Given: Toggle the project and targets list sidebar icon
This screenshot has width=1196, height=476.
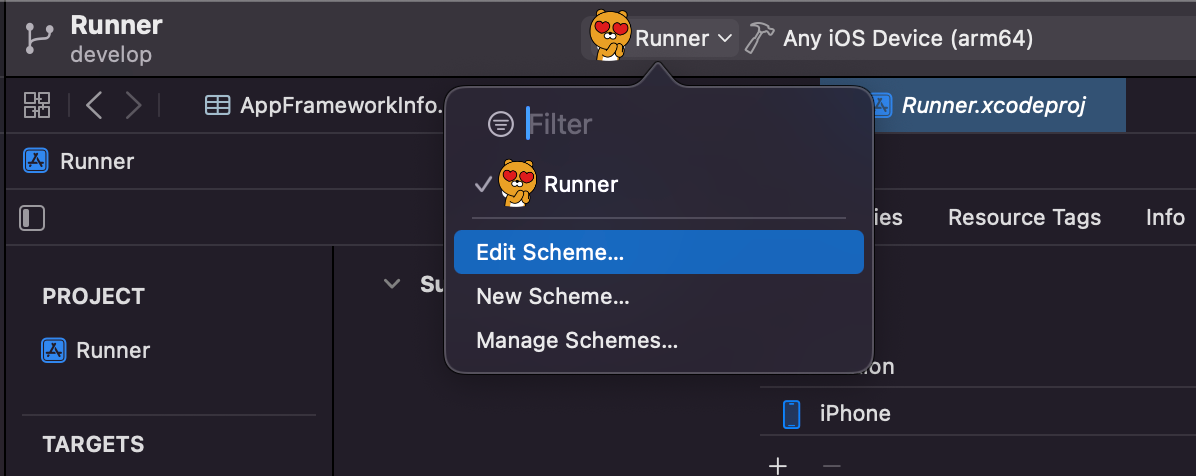Looking at the screenshot, I should (x=32, y=218).
